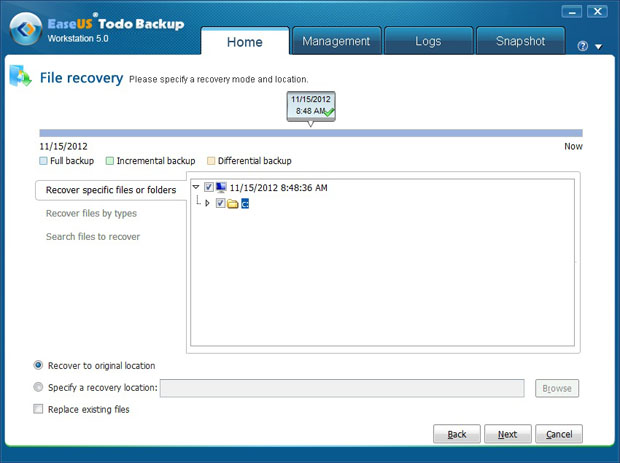
Task: Open the dropdown arrow beside help icon
Action: pyautogui.click(x=598, y=47)
